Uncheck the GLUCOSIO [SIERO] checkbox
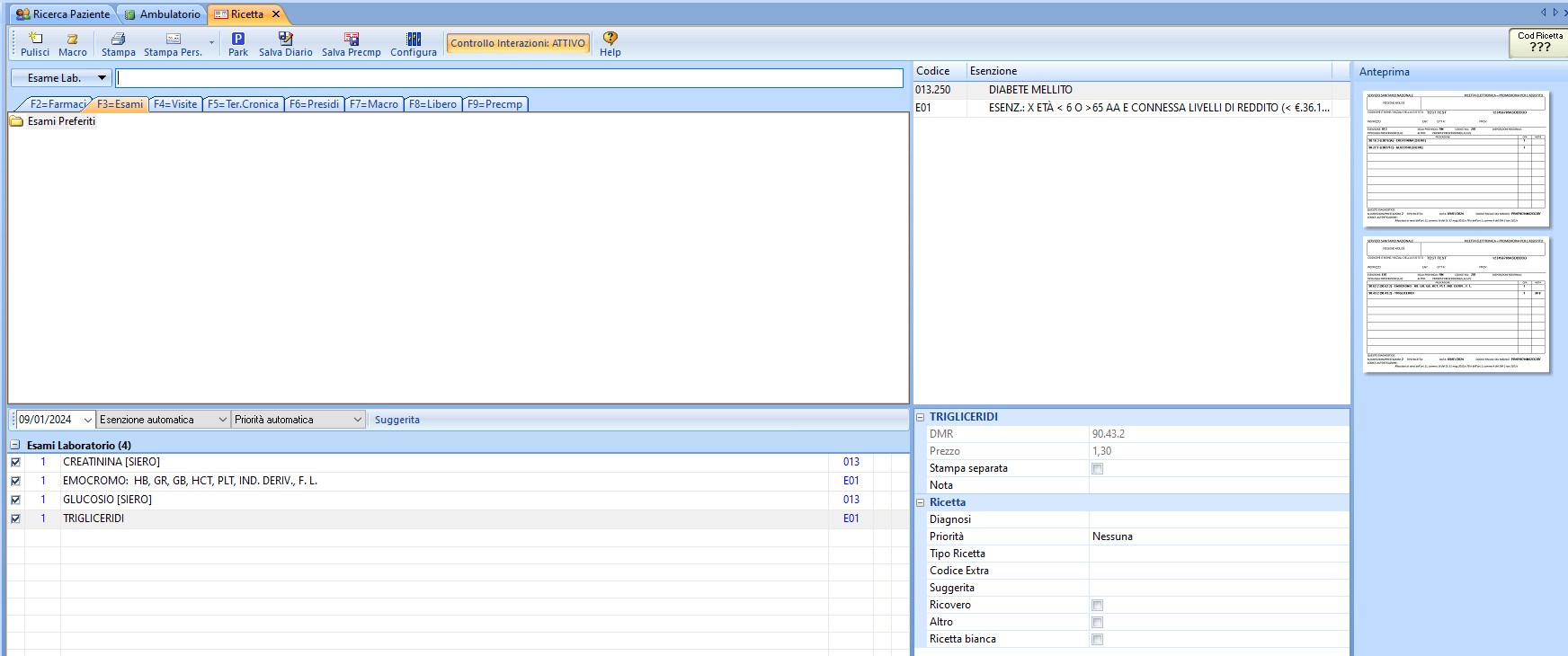Viewport: 1568px width, 656px height. pyautogui.click(x=15, y=500)
